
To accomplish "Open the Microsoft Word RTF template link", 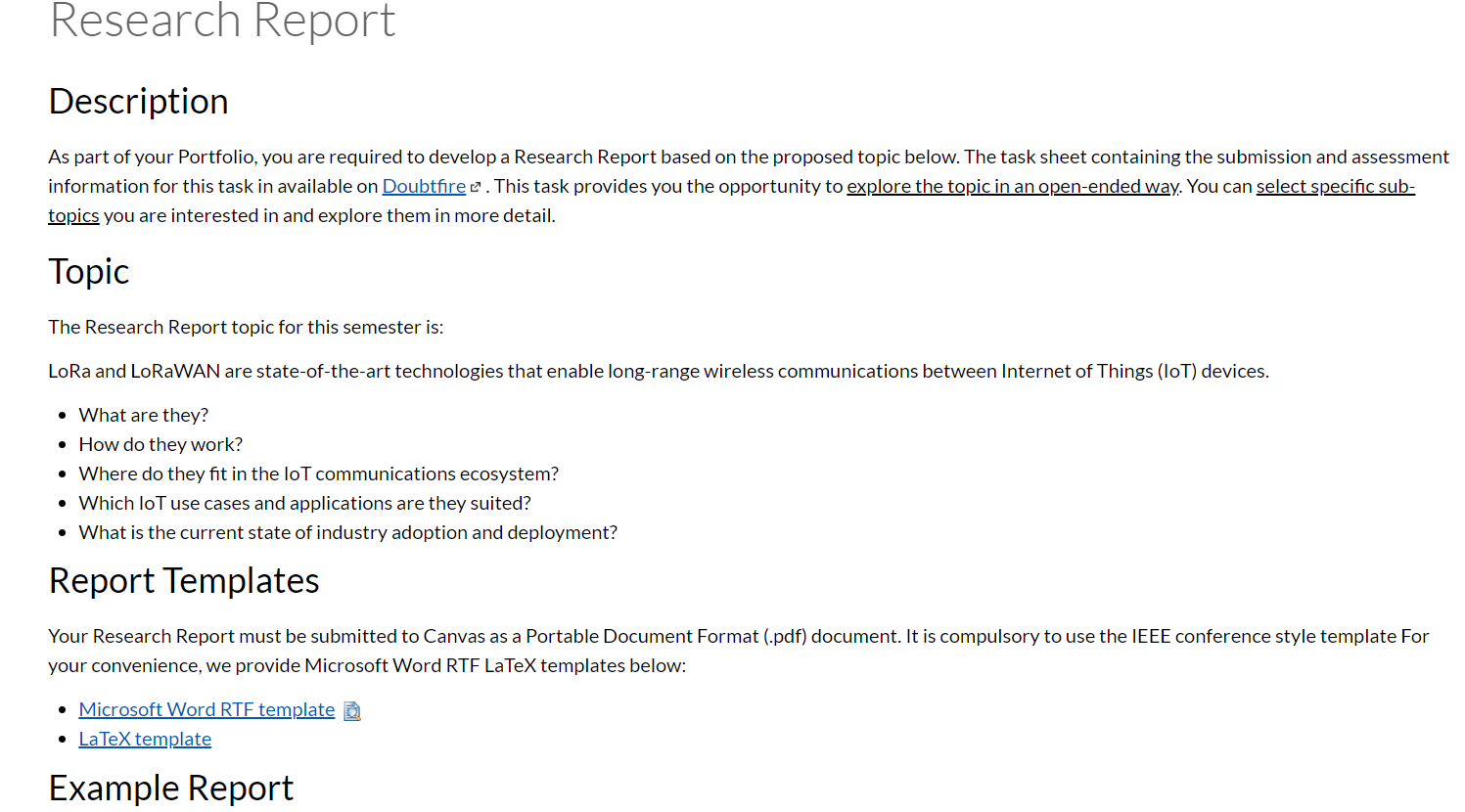I will (206, 709).
